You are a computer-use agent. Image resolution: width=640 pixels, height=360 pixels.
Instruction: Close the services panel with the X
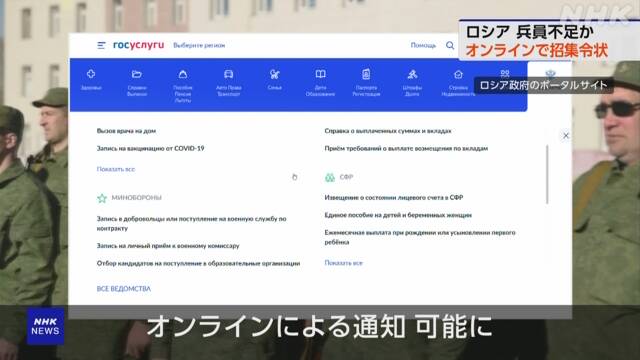click(x=566, y=136)
